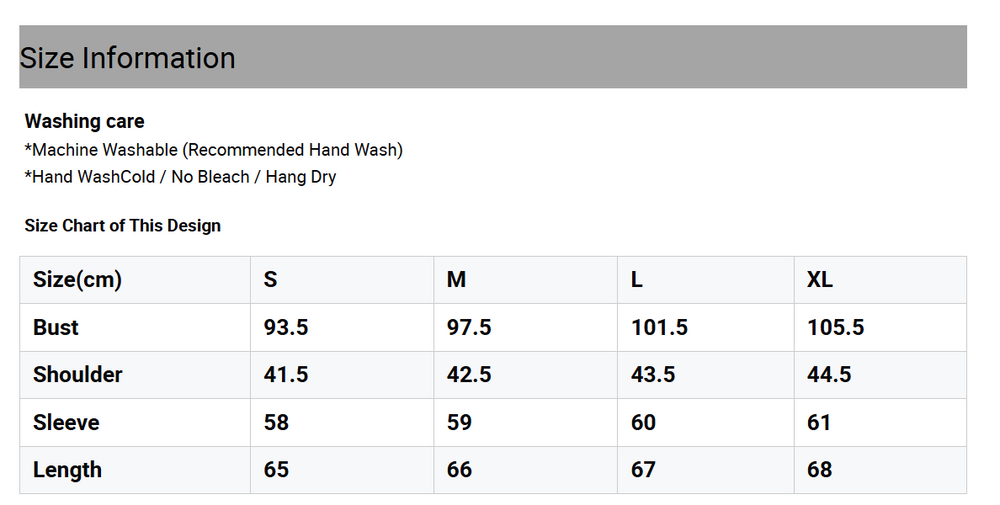Select the 105.5 bust value for XL

point(881,327)
